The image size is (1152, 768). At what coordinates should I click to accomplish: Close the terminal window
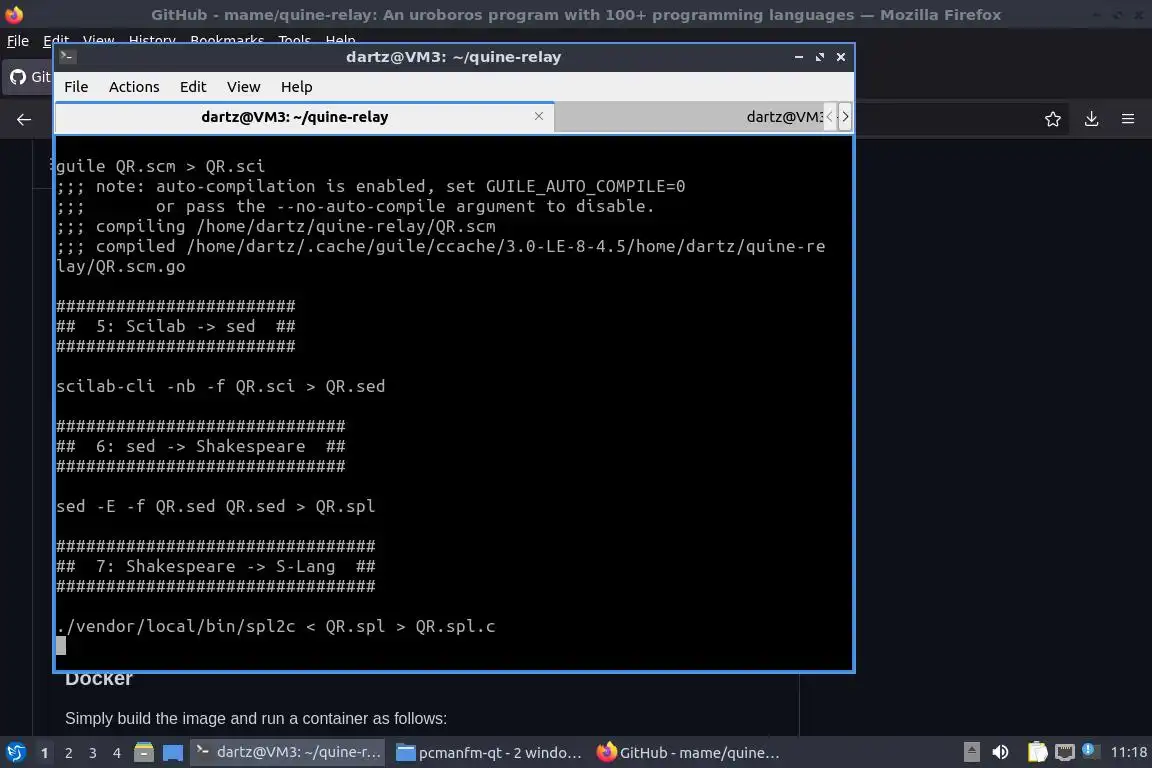(x=841, y=57)
